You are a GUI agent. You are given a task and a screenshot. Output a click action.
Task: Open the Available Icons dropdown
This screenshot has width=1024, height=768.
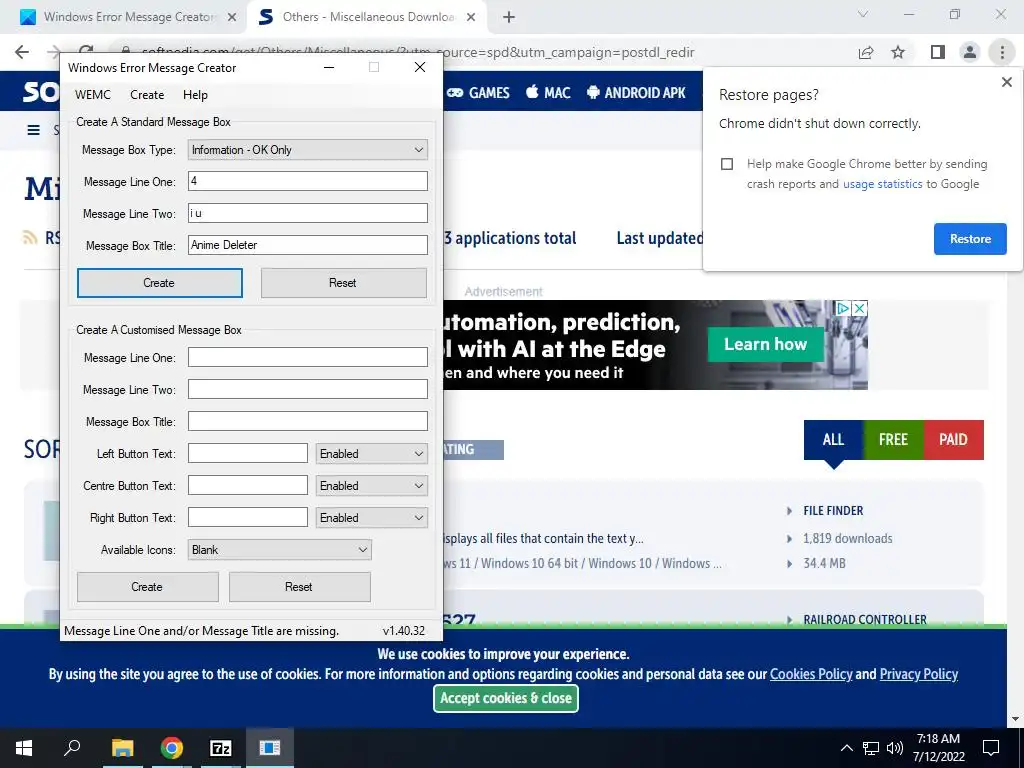[x=280, y=550]
